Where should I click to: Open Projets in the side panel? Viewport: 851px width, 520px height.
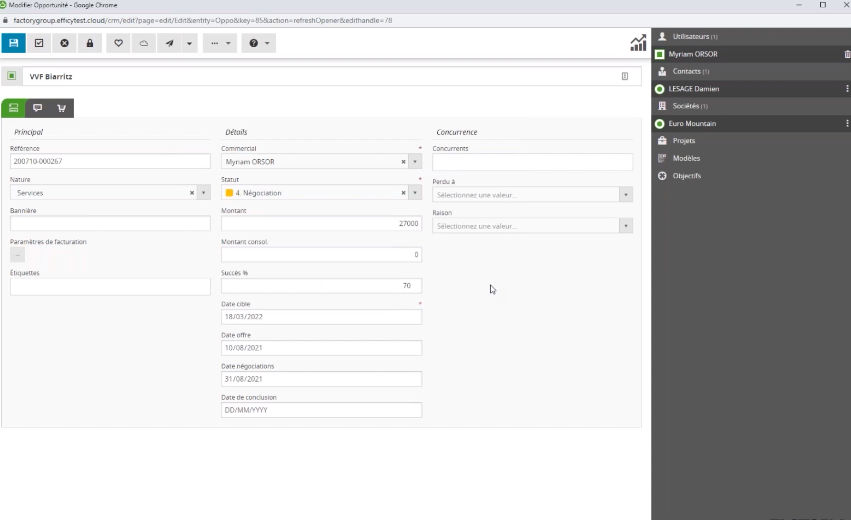[684, 141]
